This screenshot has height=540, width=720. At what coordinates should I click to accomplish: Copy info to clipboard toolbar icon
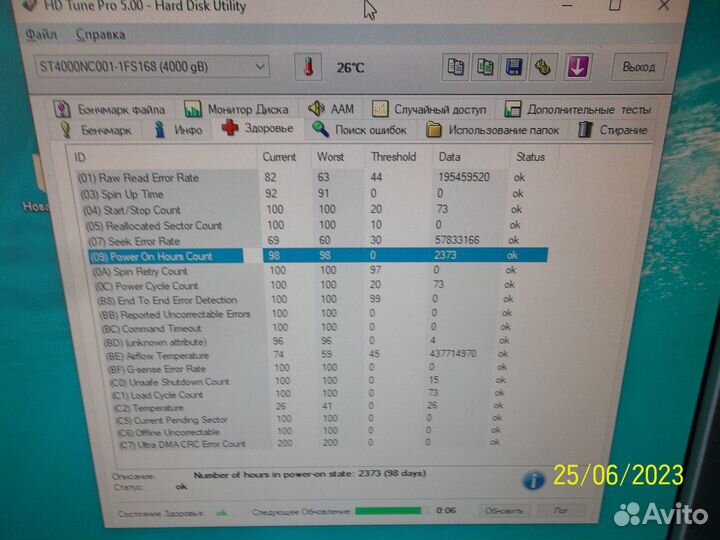click(x=456, y=68)
